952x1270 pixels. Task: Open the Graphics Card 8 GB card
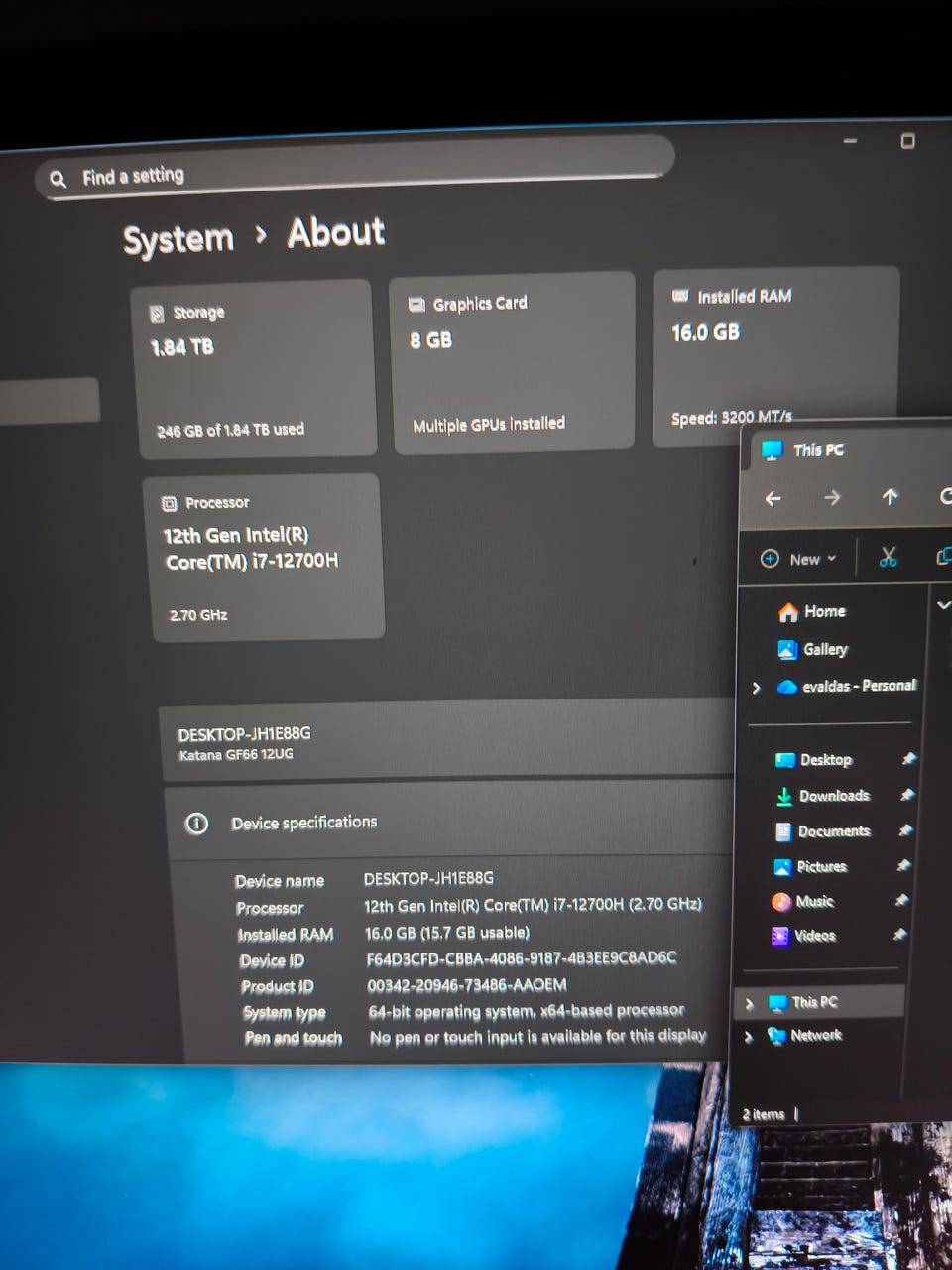tap(513, 363)
